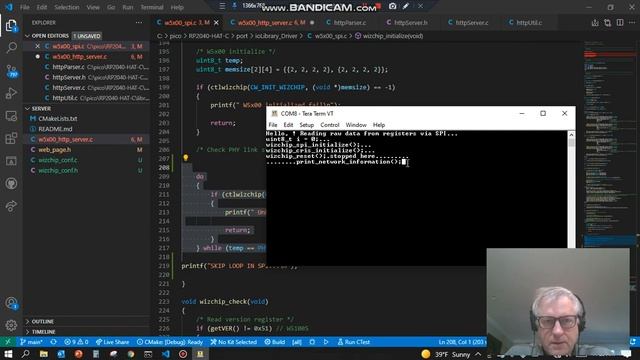Open the Search view in activity bar
The image size is (640, 360).
click(x=11, y=48)
